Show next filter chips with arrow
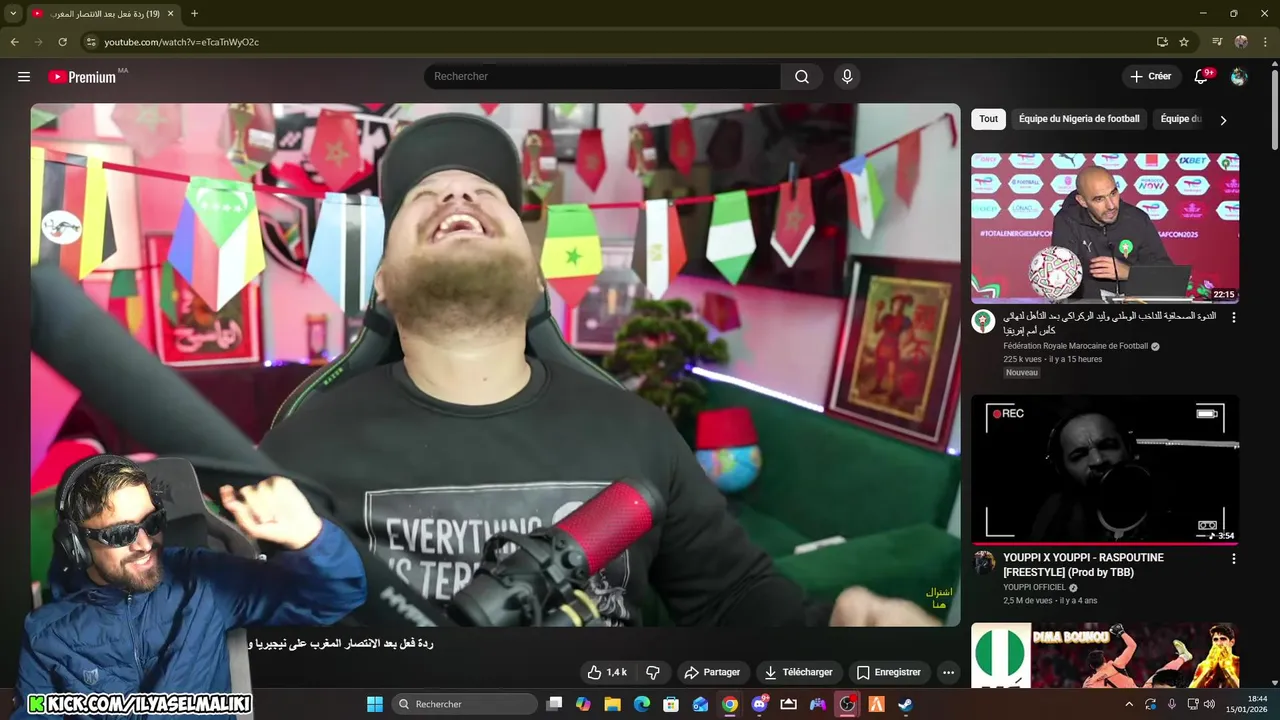 click(1222, 120)
